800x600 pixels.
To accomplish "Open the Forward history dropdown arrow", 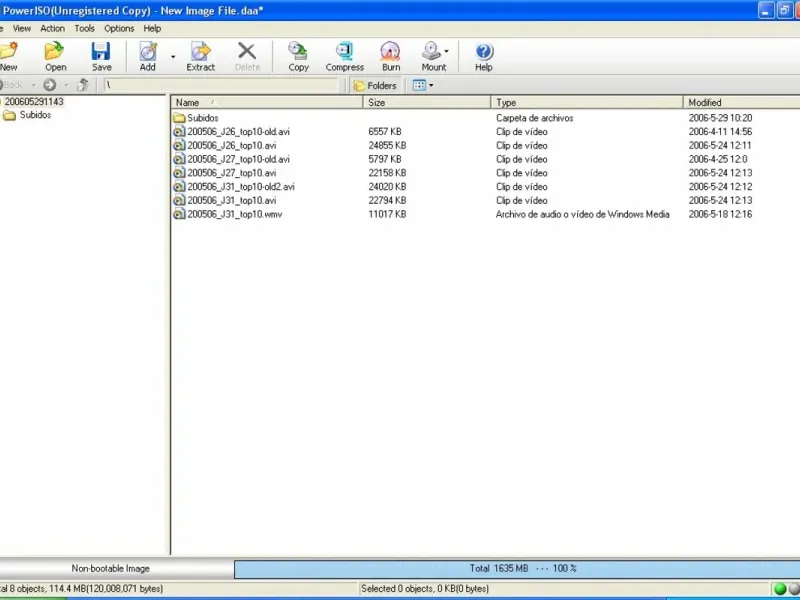I will [x=66, y=85].
